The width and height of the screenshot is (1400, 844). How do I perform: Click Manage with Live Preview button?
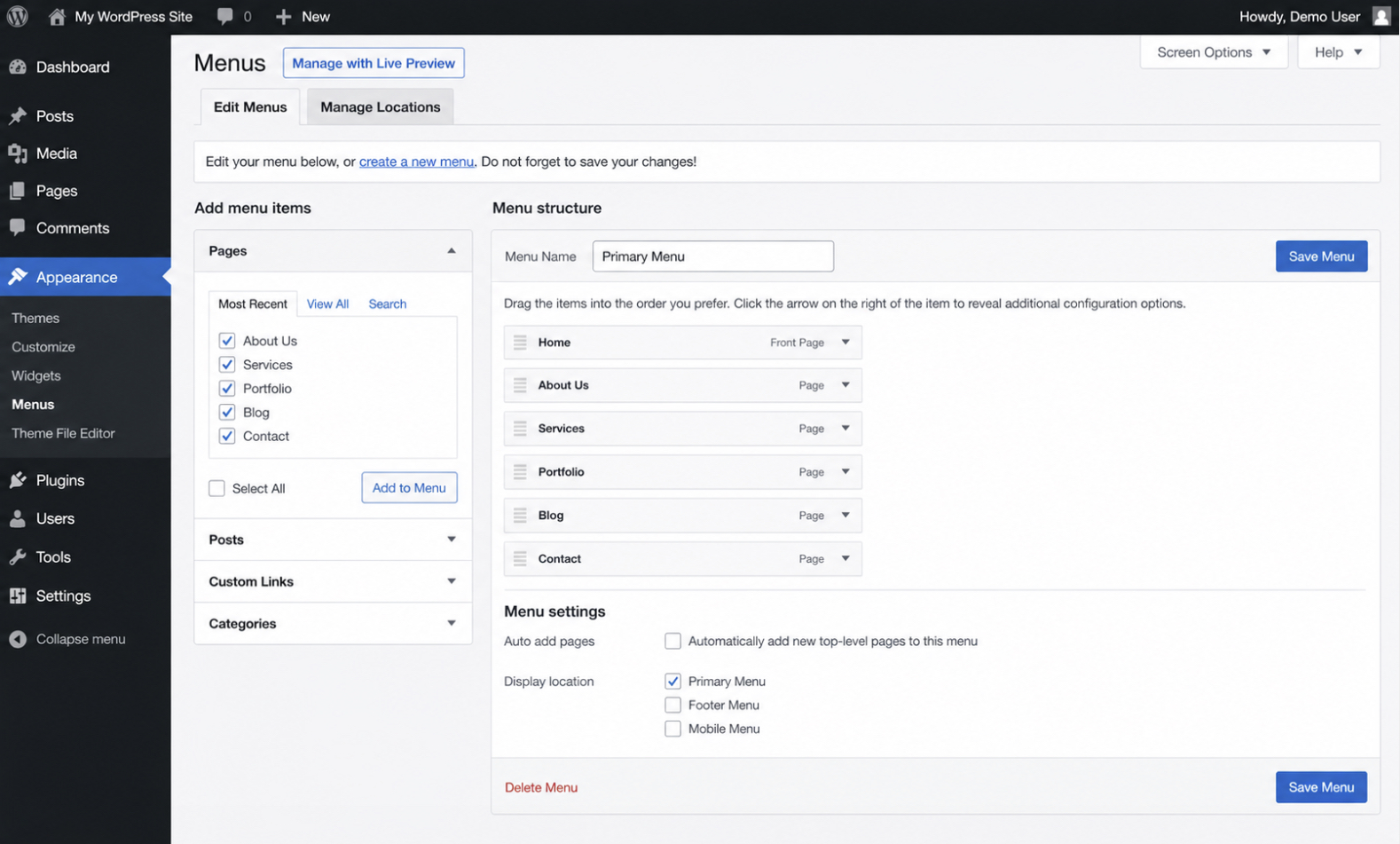click(374, 63)
